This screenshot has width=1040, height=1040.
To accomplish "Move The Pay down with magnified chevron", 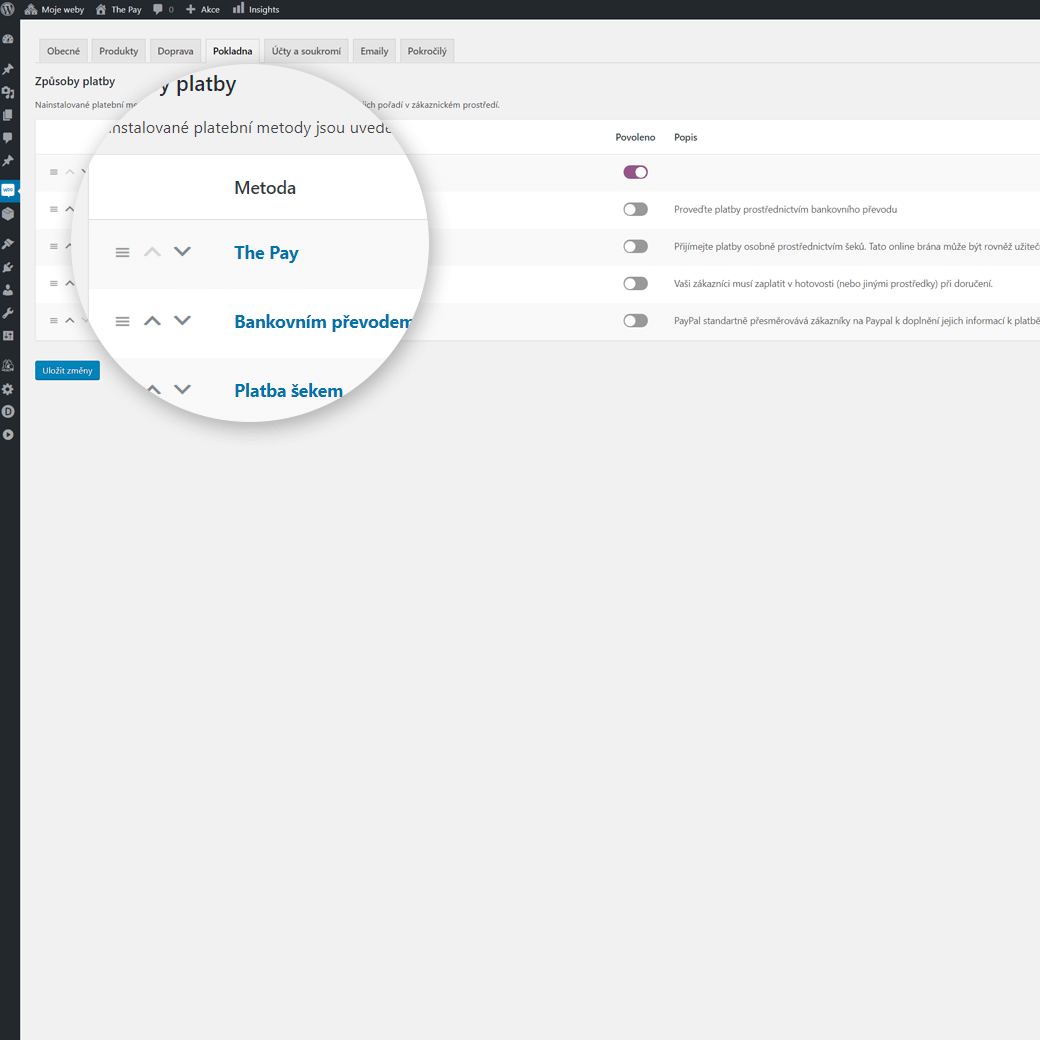I will 182,252.
